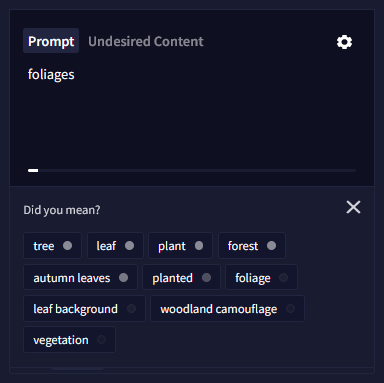Select the leaf background suggestion
Screen dimensions: 384x383
click(x=84, y=309)
